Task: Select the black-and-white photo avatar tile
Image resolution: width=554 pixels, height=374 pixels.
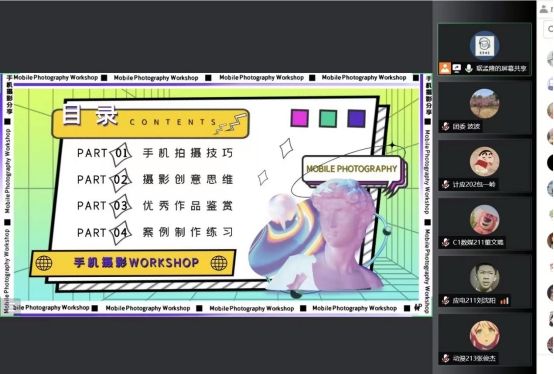Action: [x=484, y=281]
